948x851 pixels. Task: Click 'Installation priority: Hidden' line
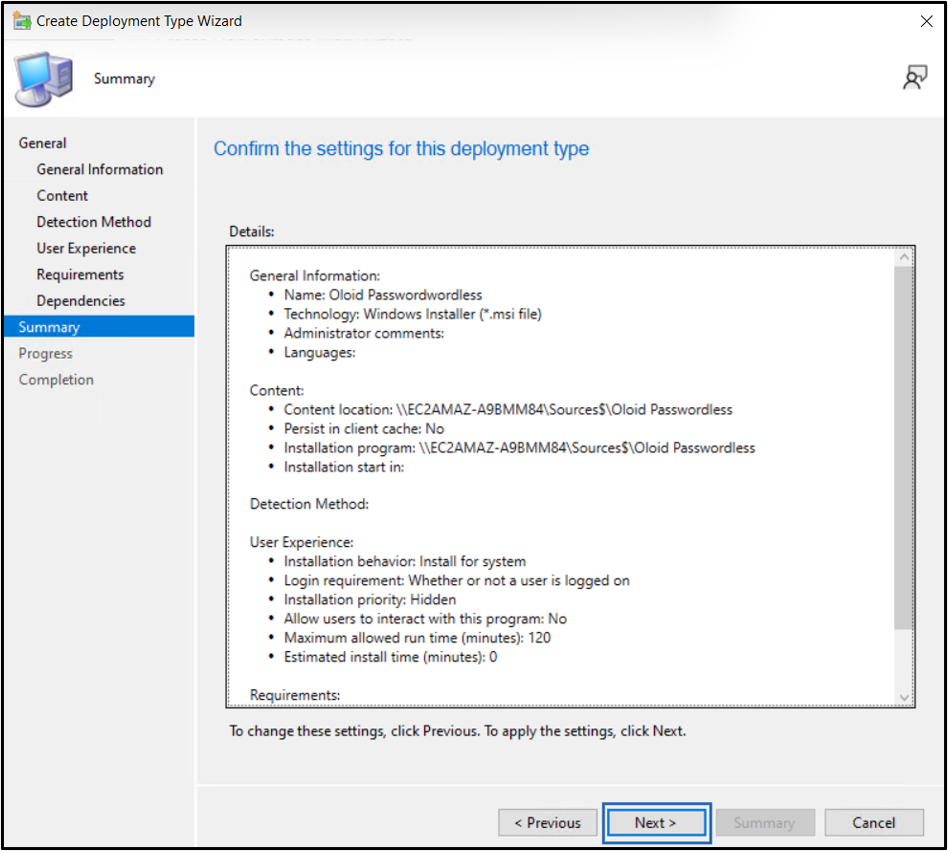(x=370, y=600)
